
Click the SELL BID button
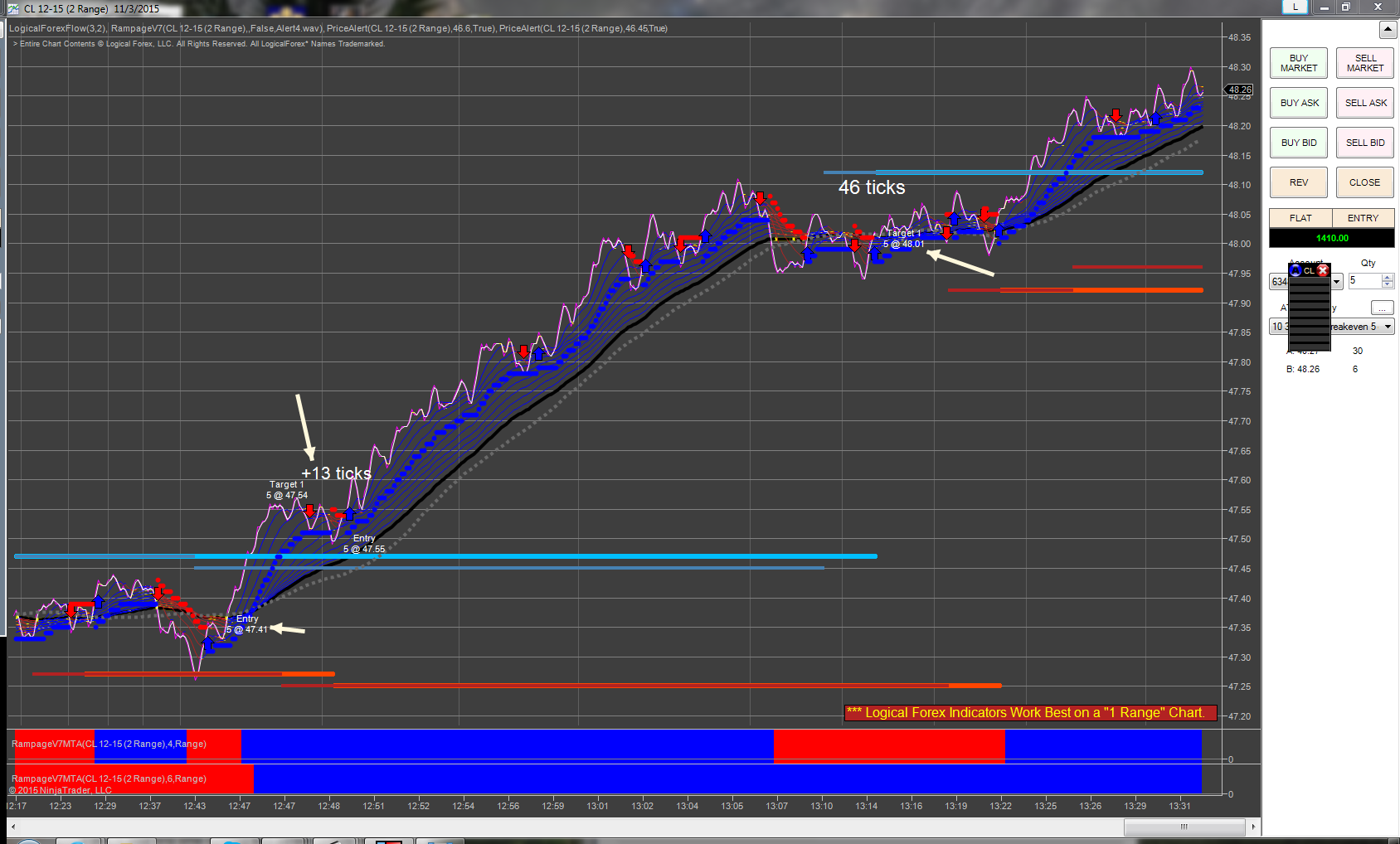pyautogui.click(x=1365, y=143)
